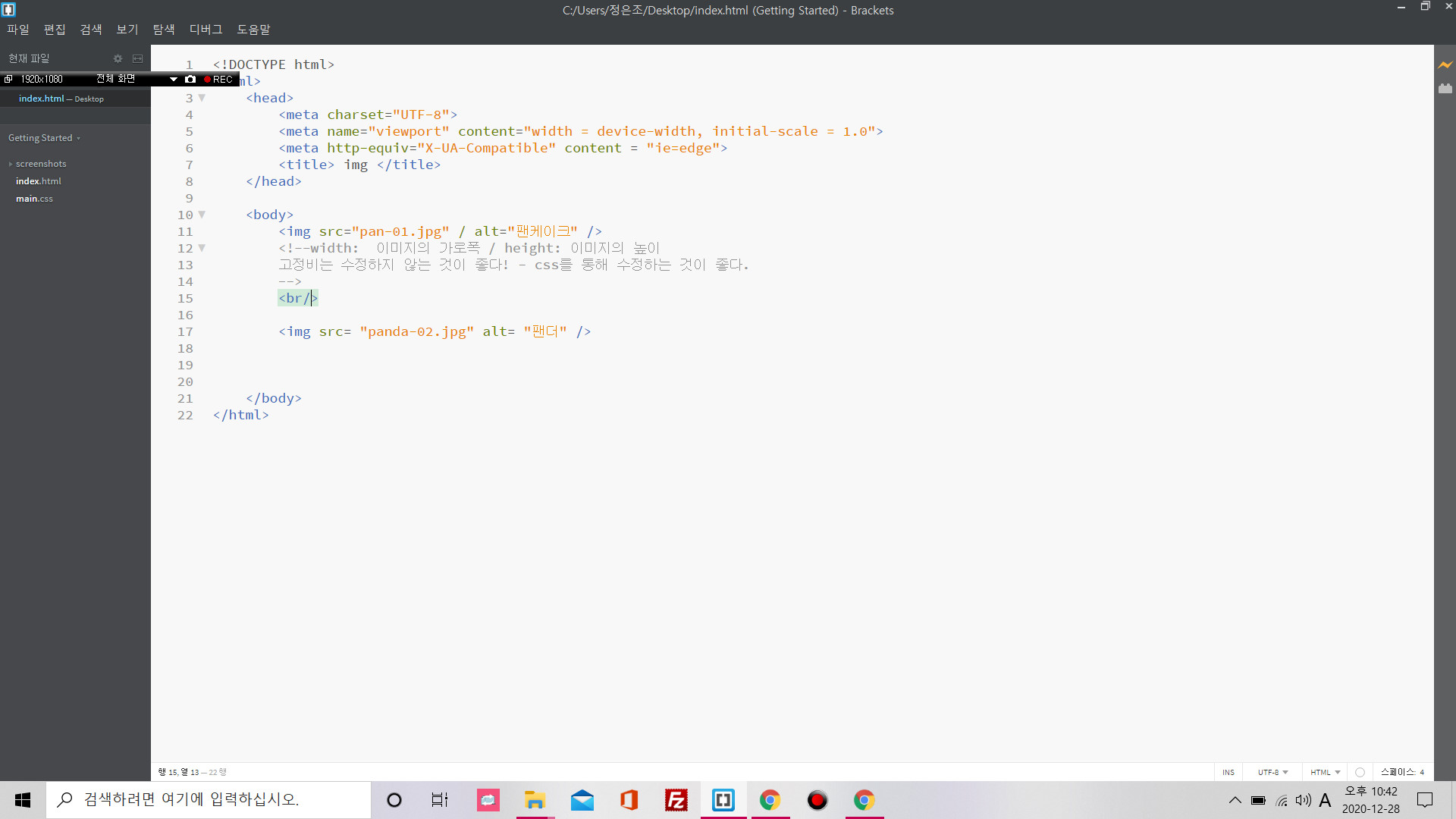Open pink chat app on taskbar

pos(488,800)
